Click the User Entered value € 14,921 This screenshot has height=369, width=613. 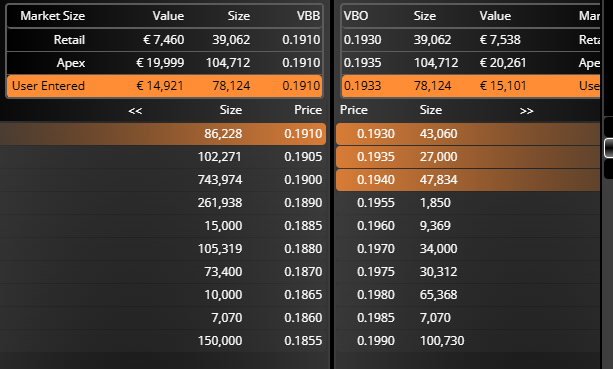(160, 86)
